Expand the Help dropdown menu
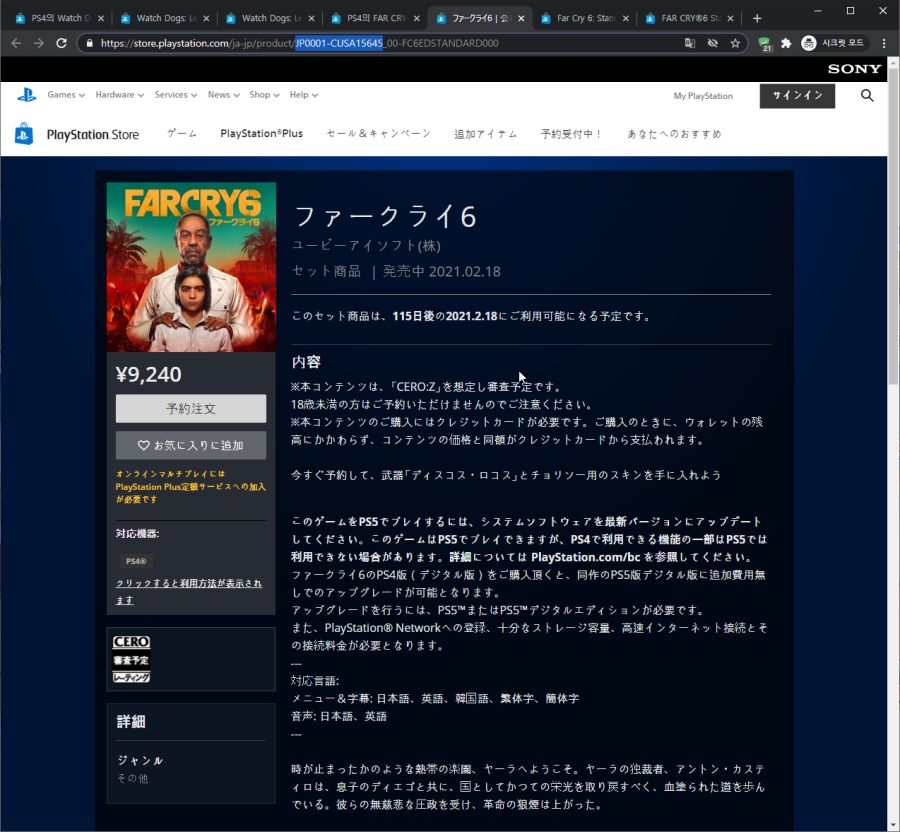Viewport: 900px width, 832px height. point(304,95)
